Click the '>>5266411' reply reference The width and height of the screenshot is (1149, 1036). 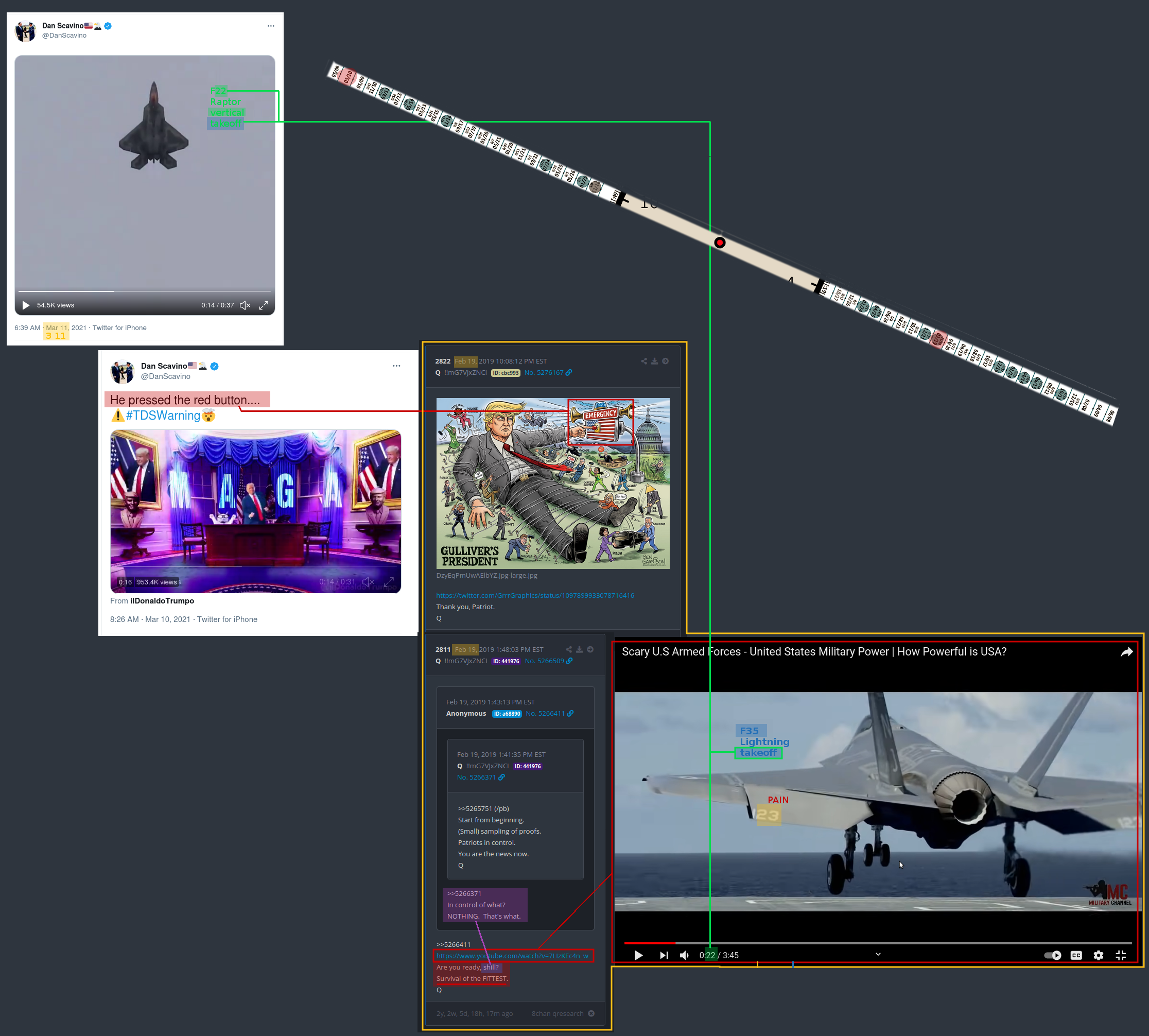[x=453, y=944]
